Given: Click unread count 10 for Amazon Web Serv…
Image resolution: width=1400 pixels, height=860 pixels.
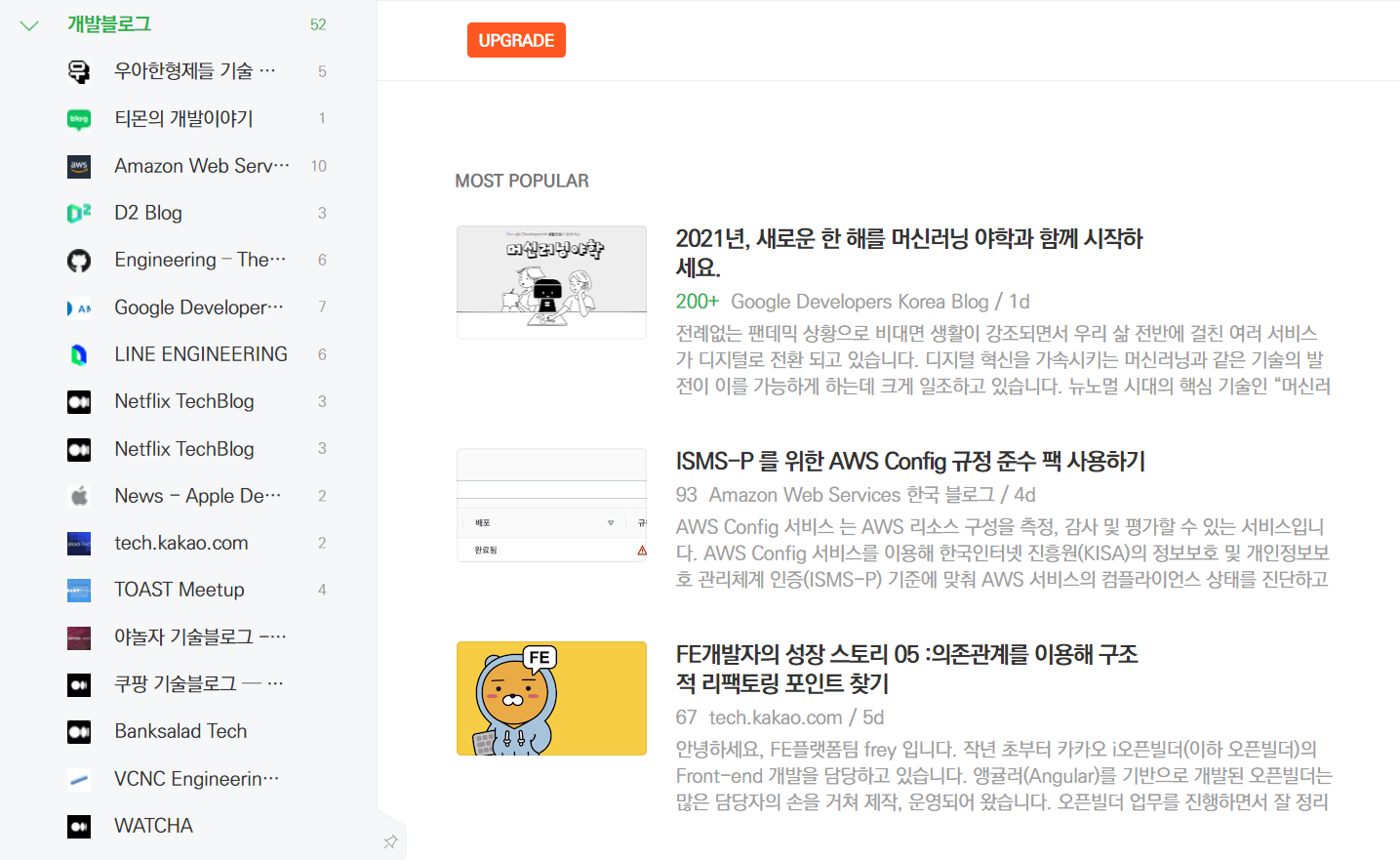Looking at the screenshot, I should point(319,166).
